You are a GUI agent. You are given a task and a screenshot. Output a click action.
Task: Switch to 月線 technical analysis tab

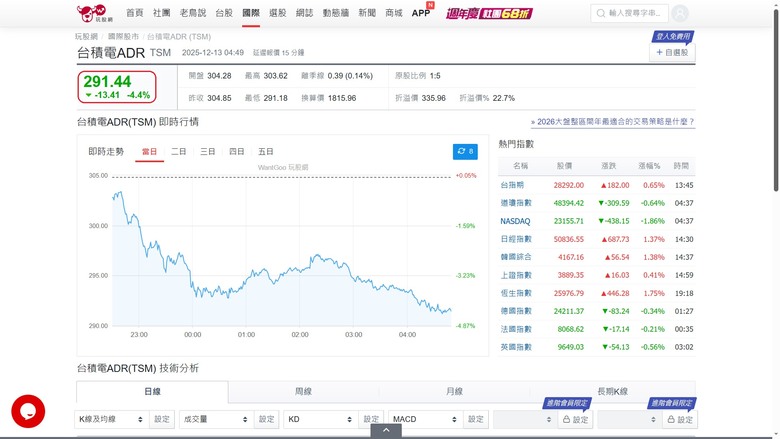coord(454,392)
